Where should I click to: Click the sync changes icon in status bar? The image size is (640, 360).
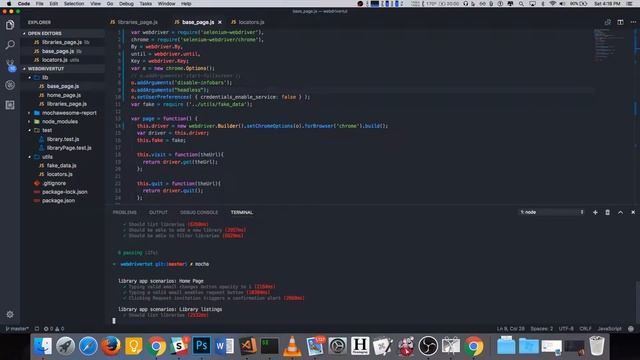click(37, 329)
